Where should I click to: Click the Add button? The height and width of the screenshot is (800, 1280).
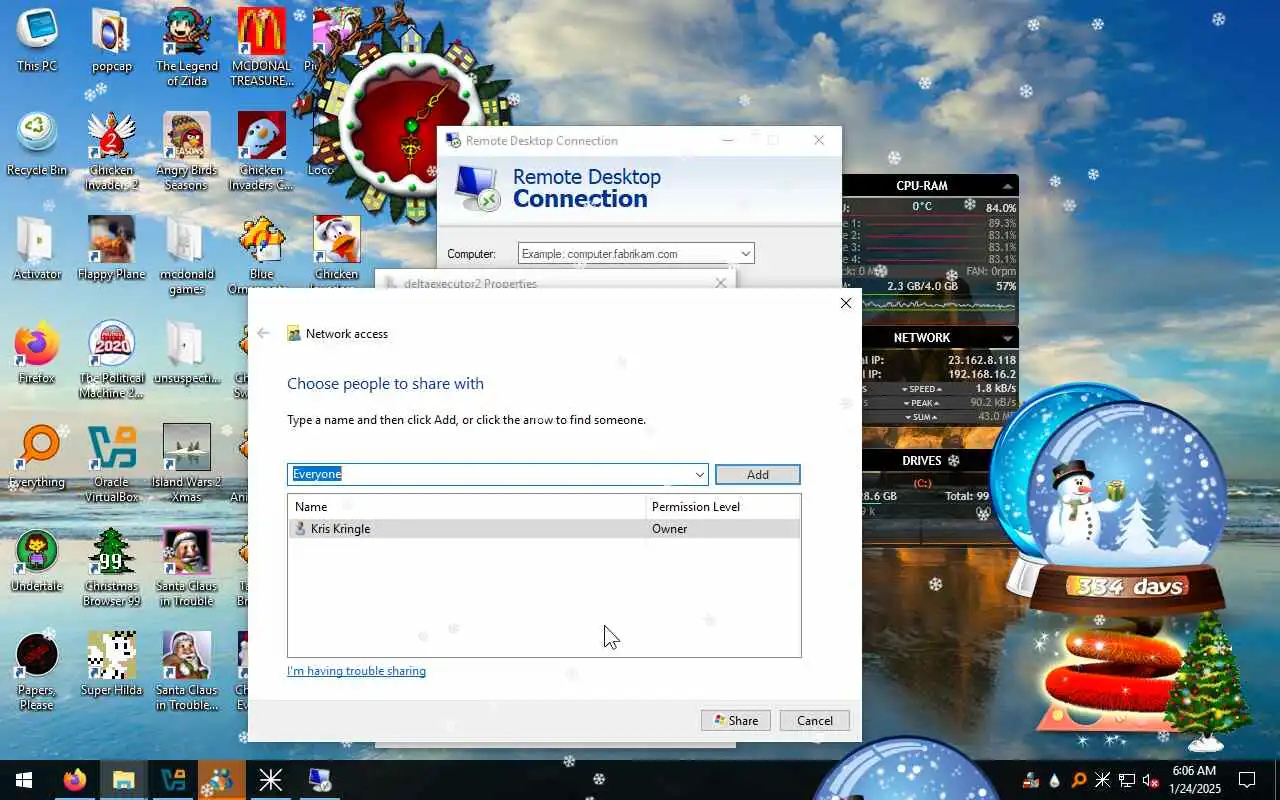[x=757, y=474]
